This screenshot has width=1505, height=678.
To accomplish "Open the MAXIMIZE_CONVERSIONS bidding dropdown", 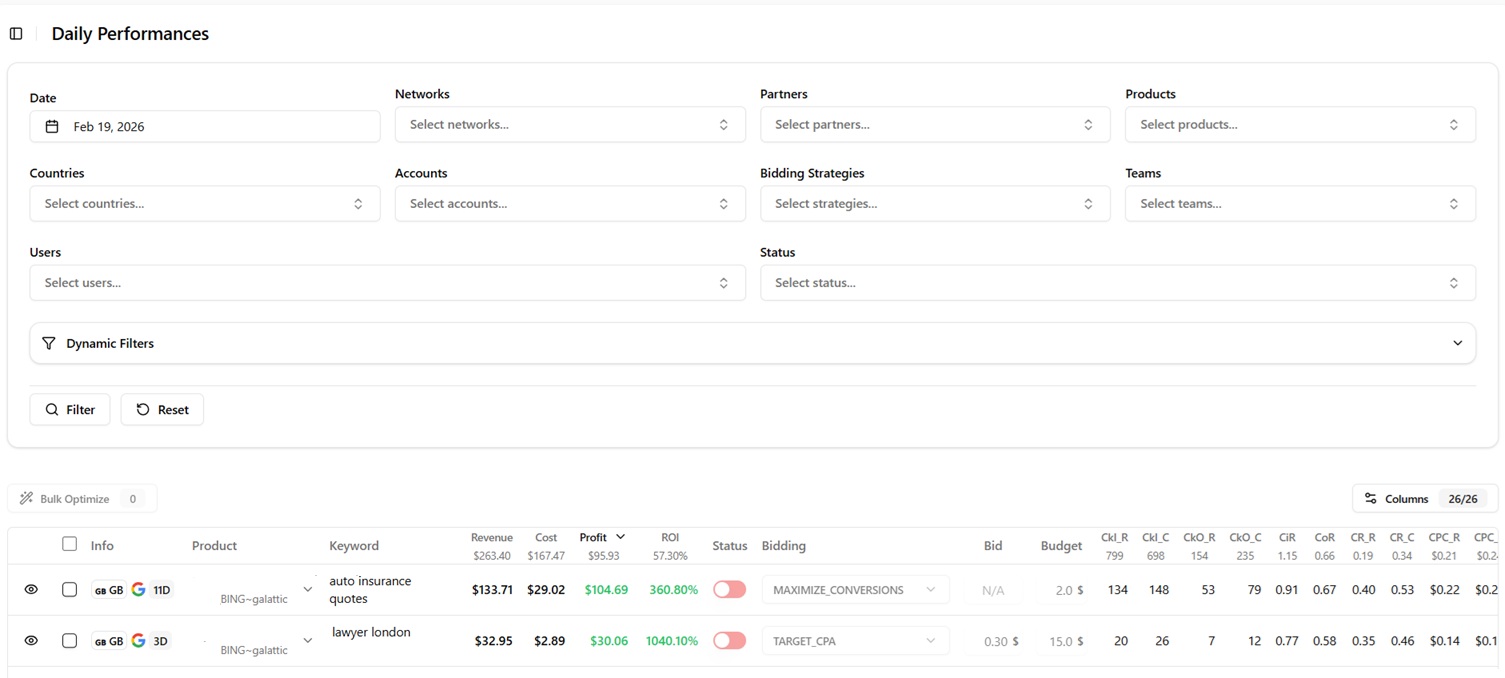I will click(x=855, y=589).
